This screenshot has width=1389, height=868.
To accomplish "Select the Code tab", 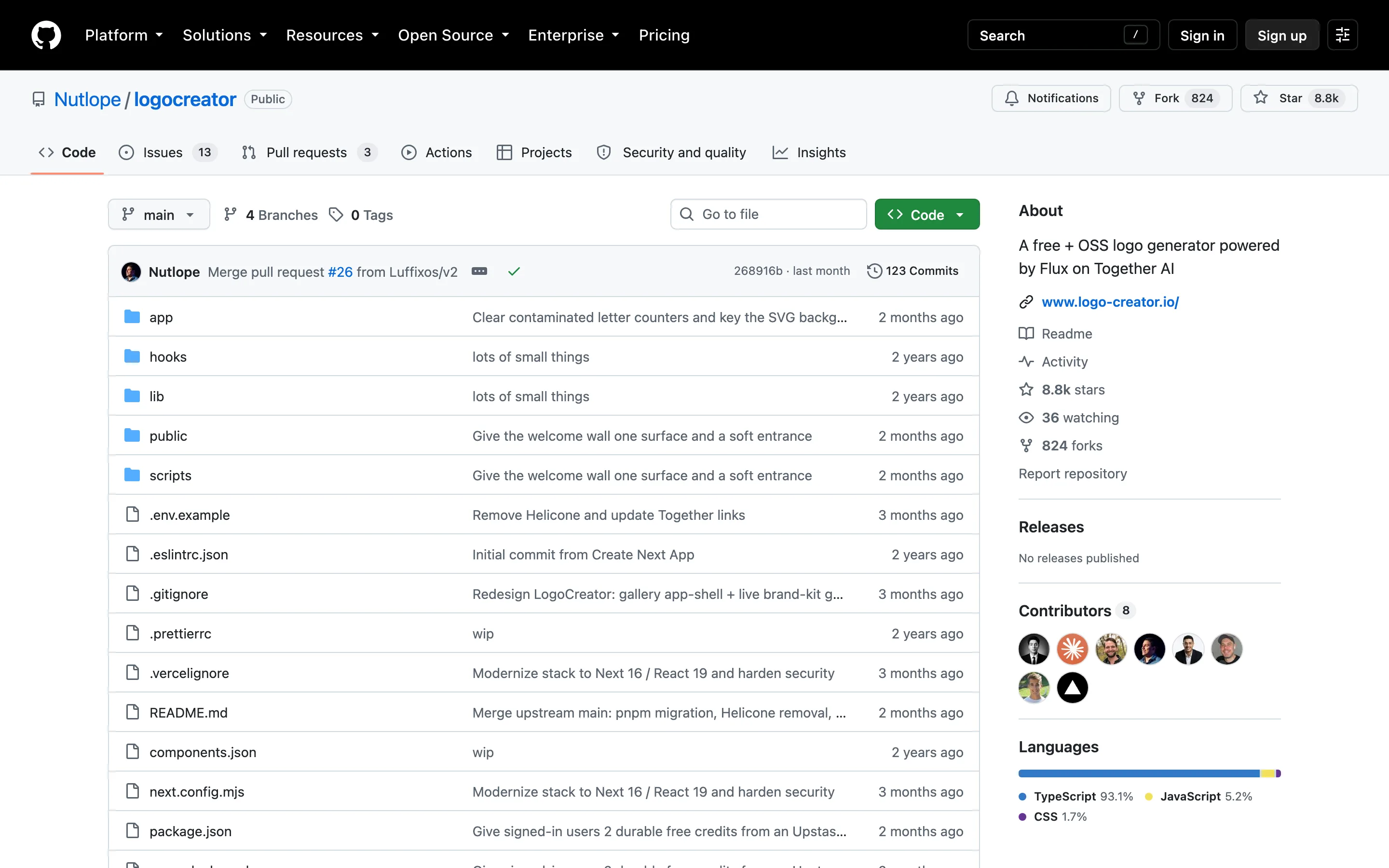I will tap(67, 152).
